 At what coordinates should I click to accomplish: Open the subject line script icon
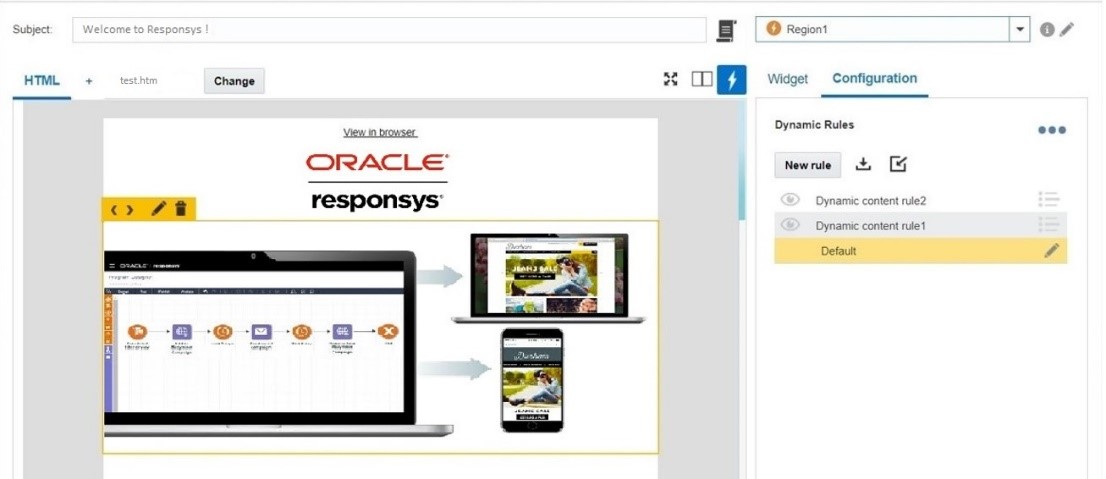[726, 30]
